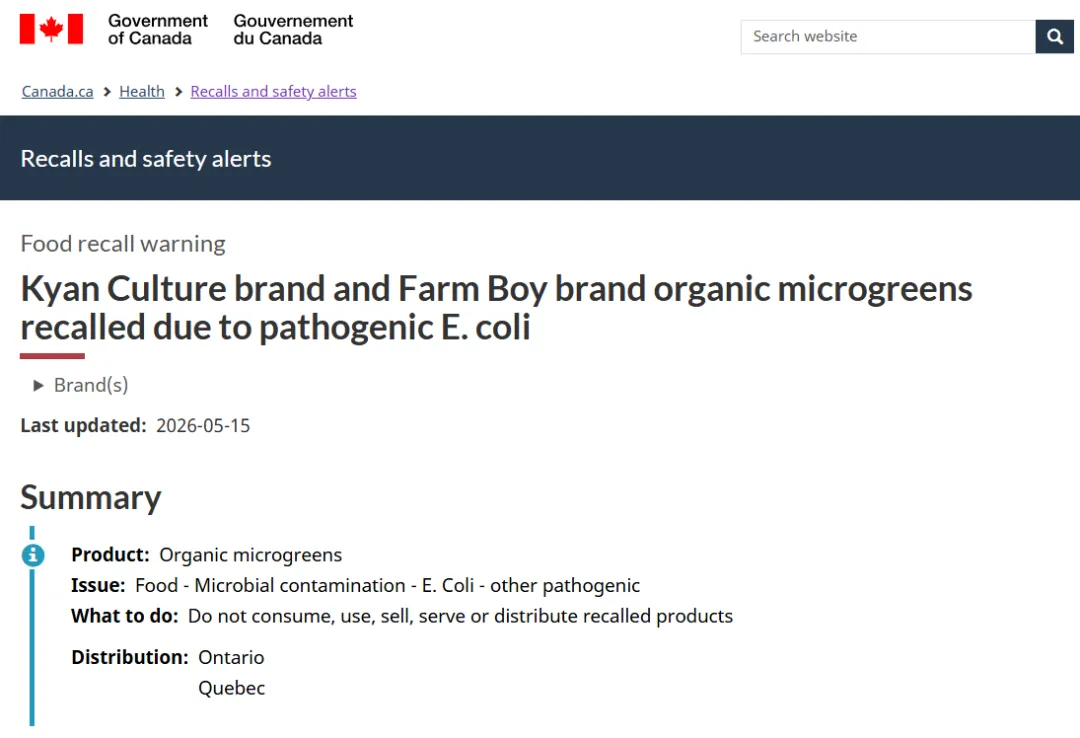
Task: Click the Government of Canada wordmark
Action: 158,30
